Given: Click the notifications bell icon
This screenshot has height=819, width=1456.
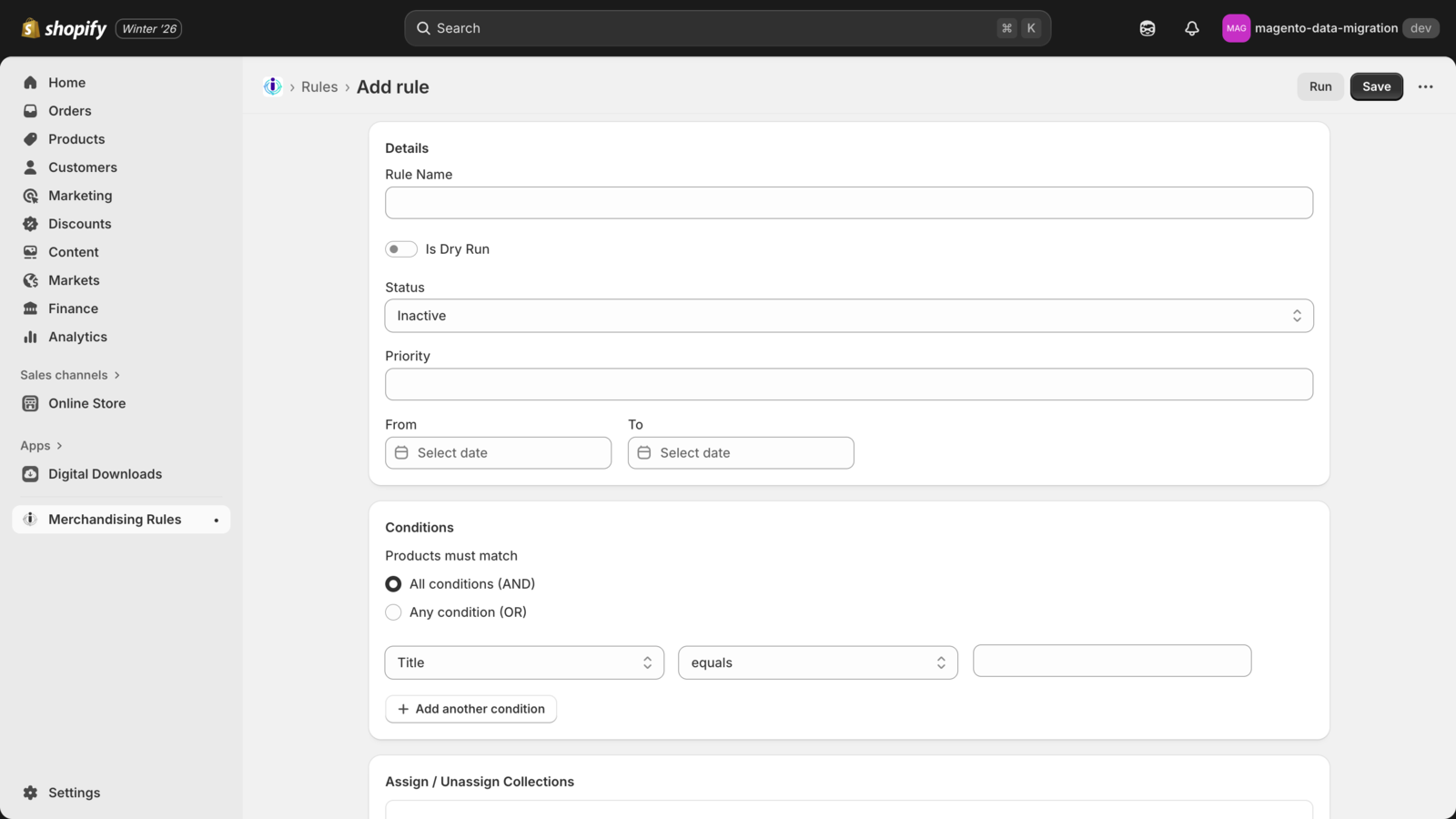Looking at the screenshot, I should 1191,28.
